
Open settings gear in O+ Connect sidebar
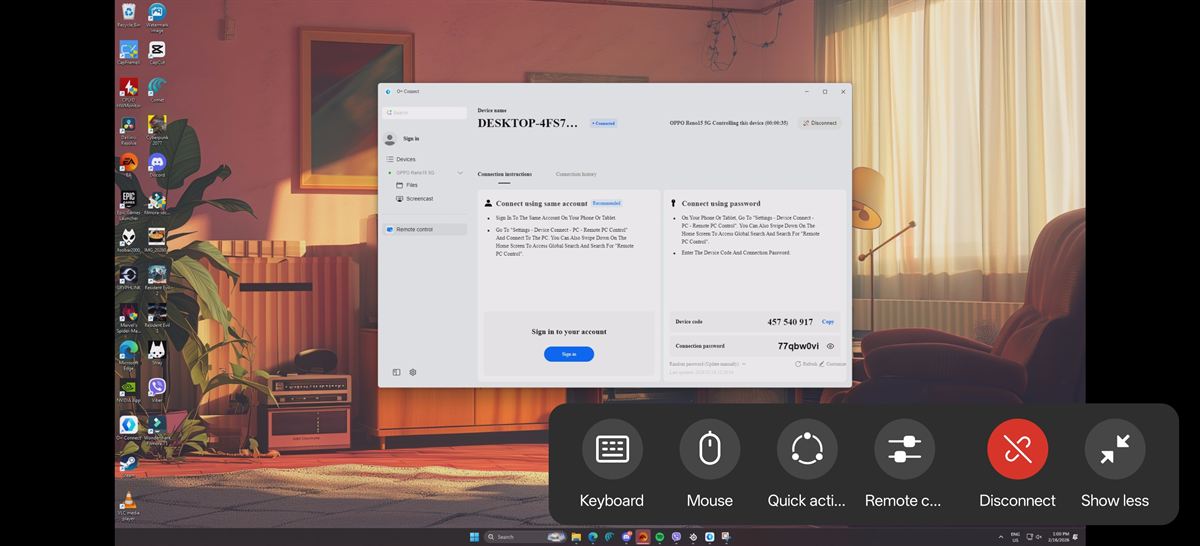[413, 372]
